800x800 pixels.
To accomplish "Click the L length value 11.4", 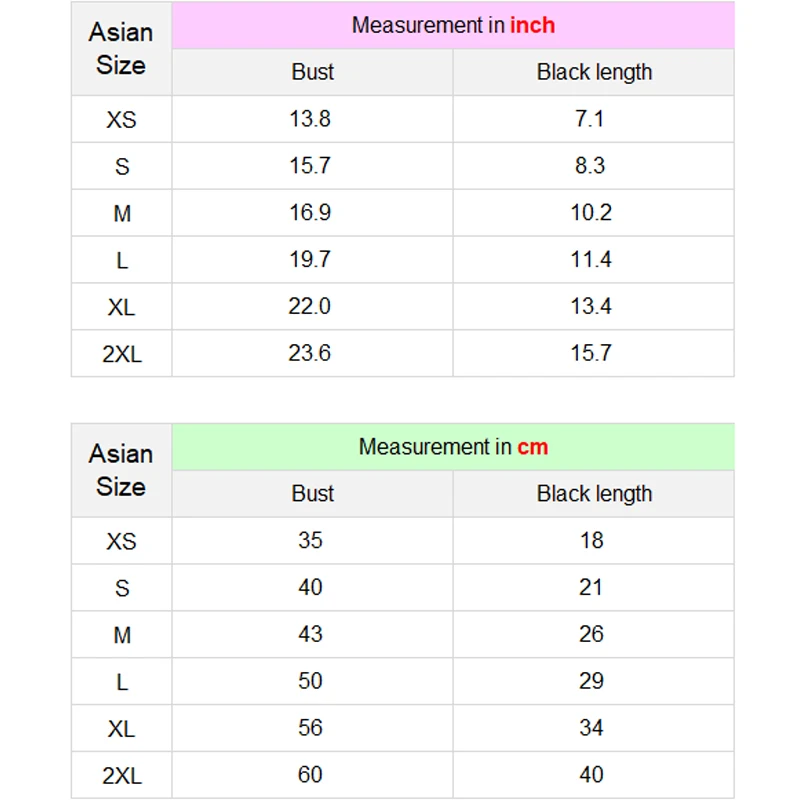I will coord(591,260).
